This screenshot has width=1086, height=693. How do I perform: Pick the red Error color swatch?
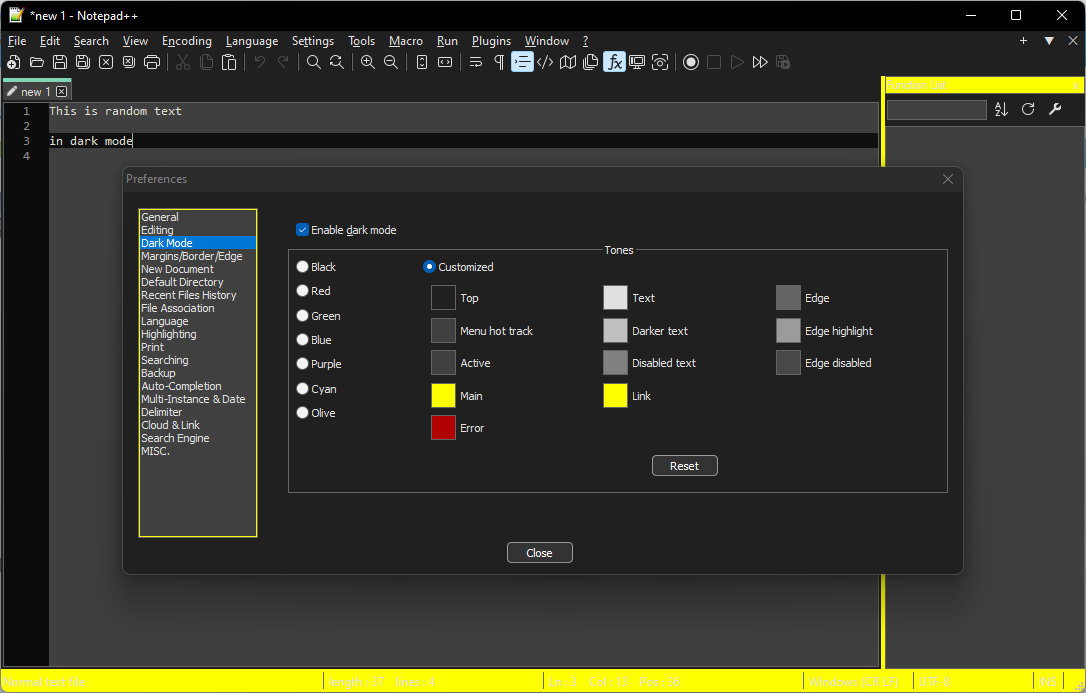pyautogui.click(x=443, y=428)
